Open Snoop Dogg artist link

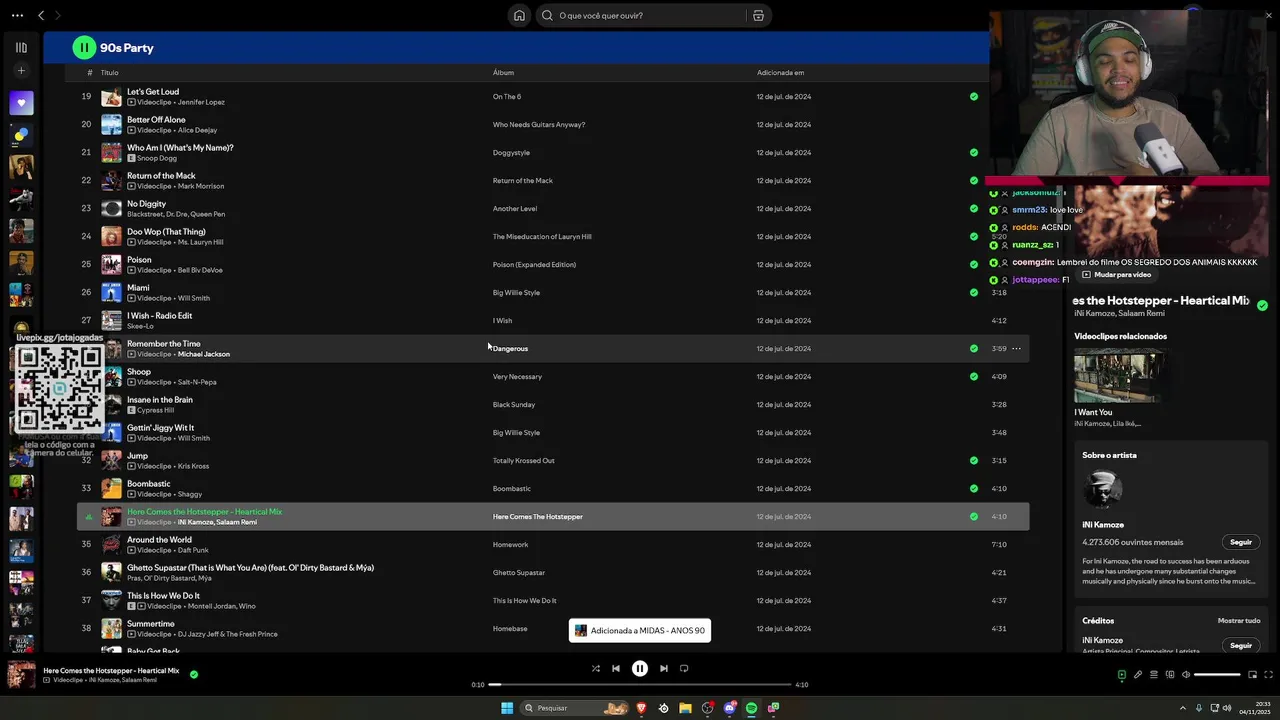point(156,158)
